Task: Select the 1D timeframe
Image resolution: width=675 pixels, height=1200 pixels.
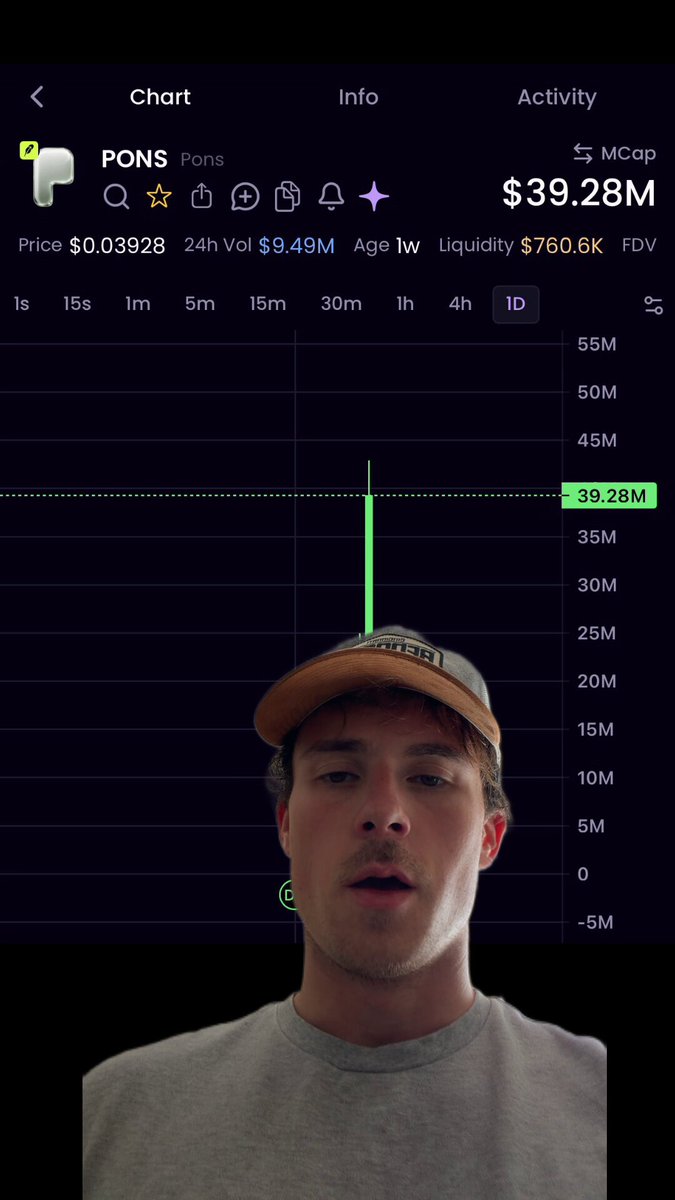Action: 516,304
